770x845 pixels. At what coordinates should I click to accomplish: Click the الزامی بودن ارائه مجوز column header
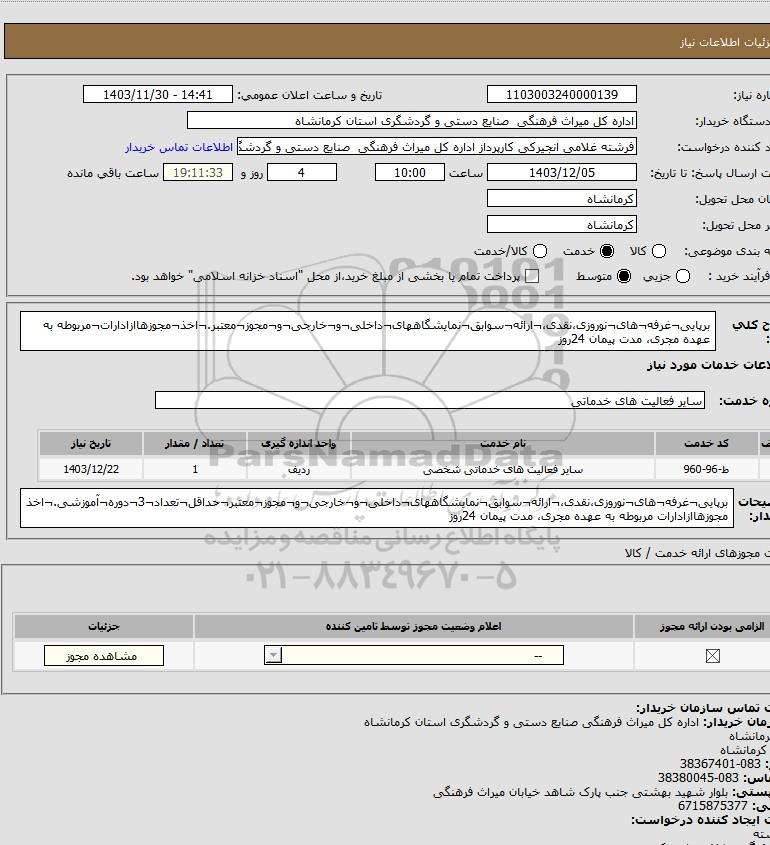pos(711,626)
